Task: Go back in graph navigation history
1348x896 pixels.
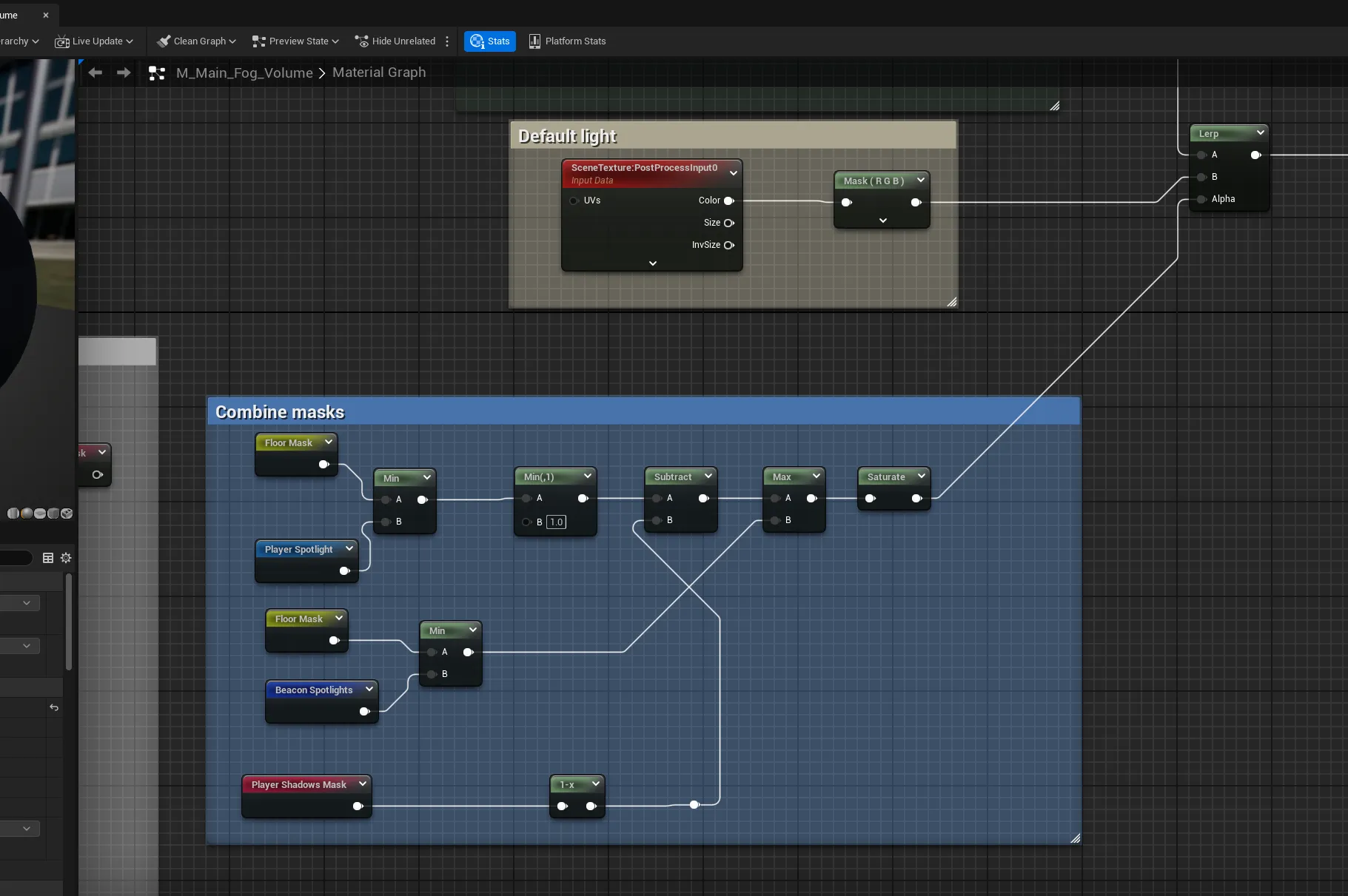Action: pyautogui.click(x=95, y=73)
